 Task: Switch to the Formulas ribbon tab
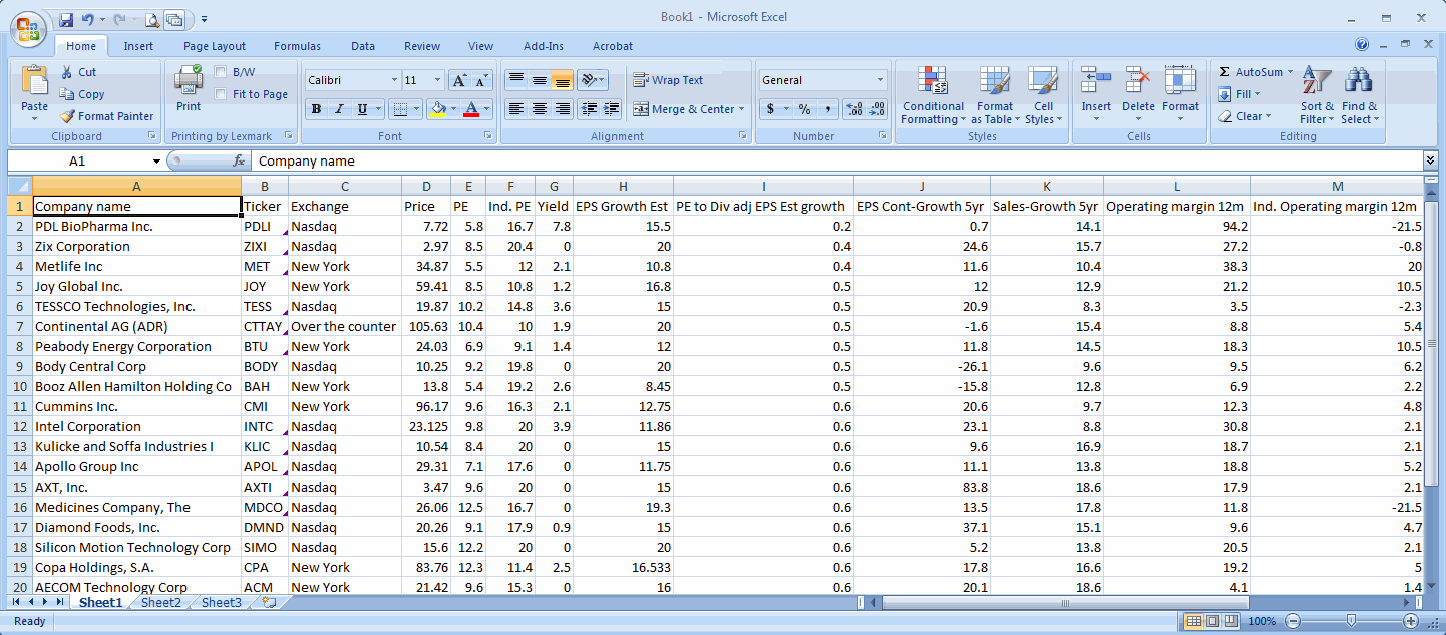(297, 46)
